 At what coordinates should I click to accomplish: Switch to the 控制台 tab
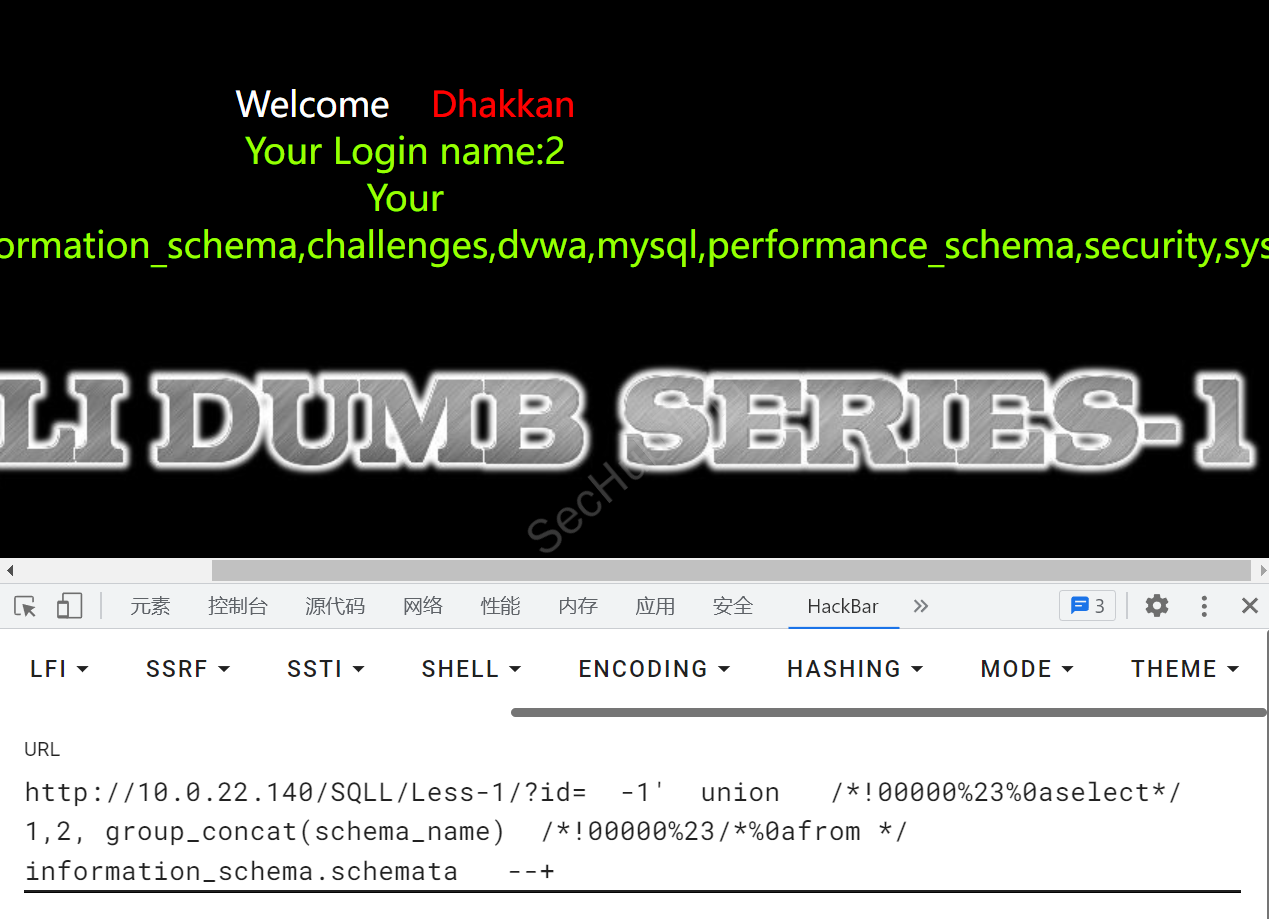[x=238, y=606]
